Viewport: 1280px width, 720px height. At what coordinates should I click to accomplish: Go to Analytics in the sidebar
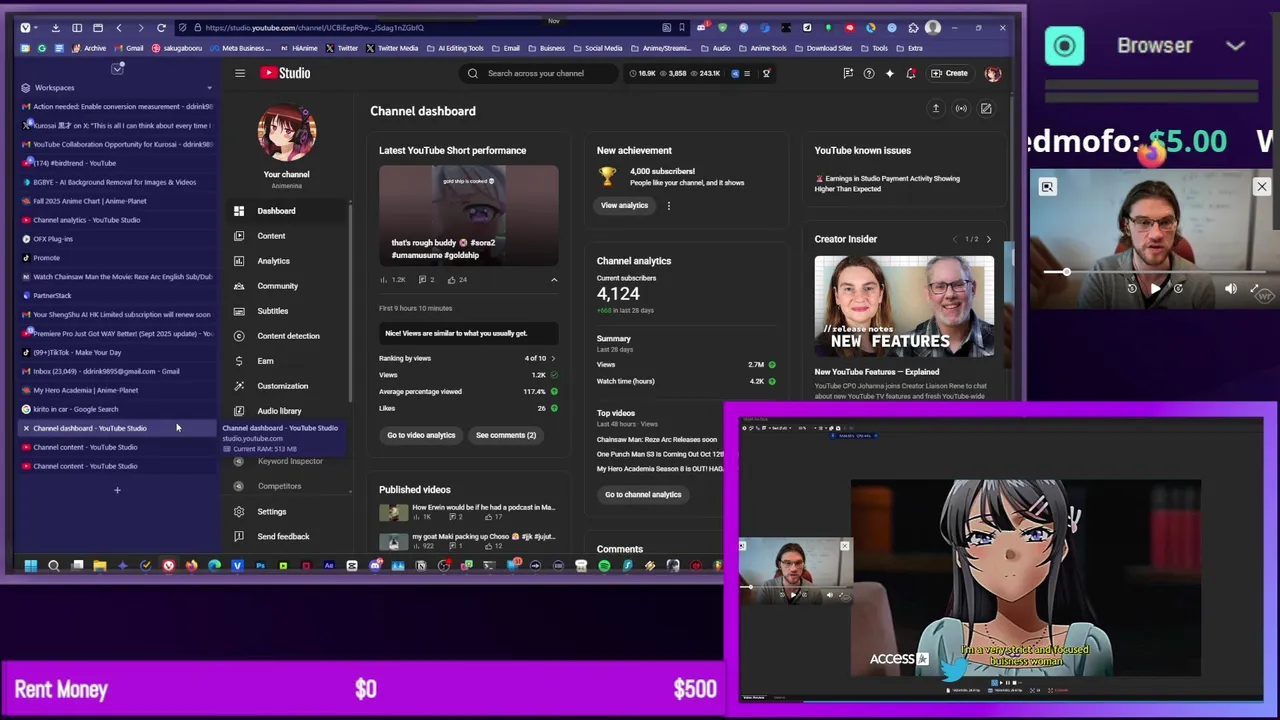pos(288,261)
